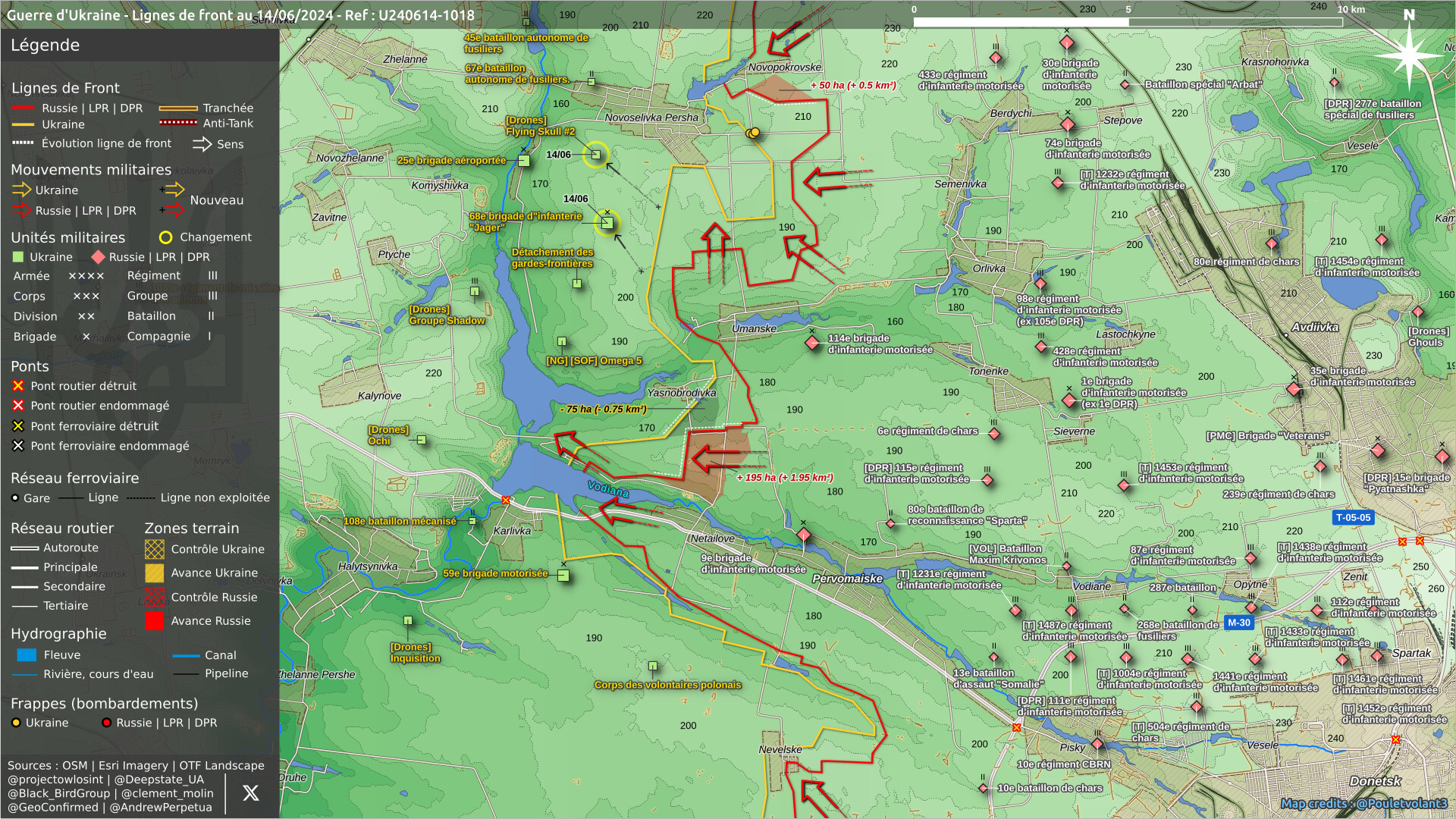This screenshot has width=1456, height=819.
Task: Click the Avance Ukraine yellow legend swatch
Action: tap(155, 573)
